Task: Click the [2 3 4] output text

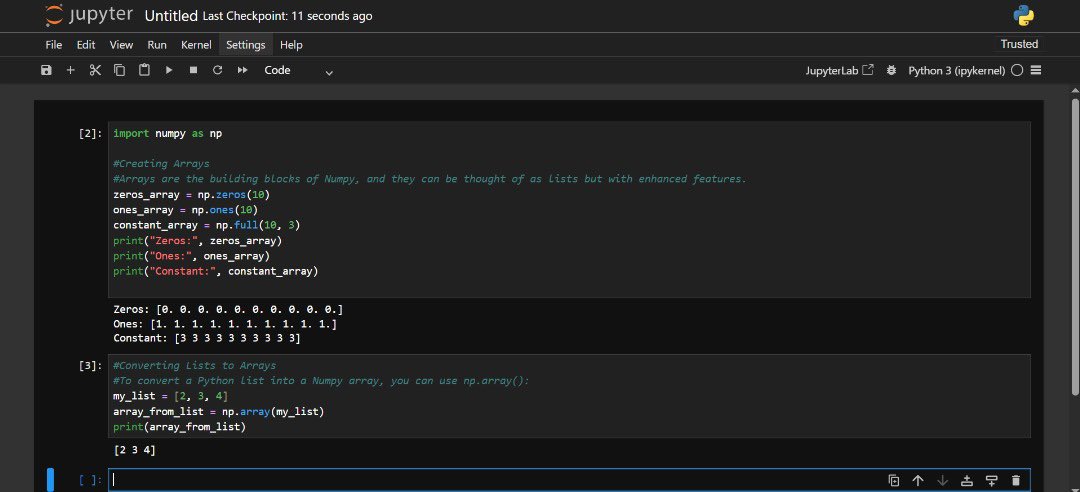Action: 134,450
